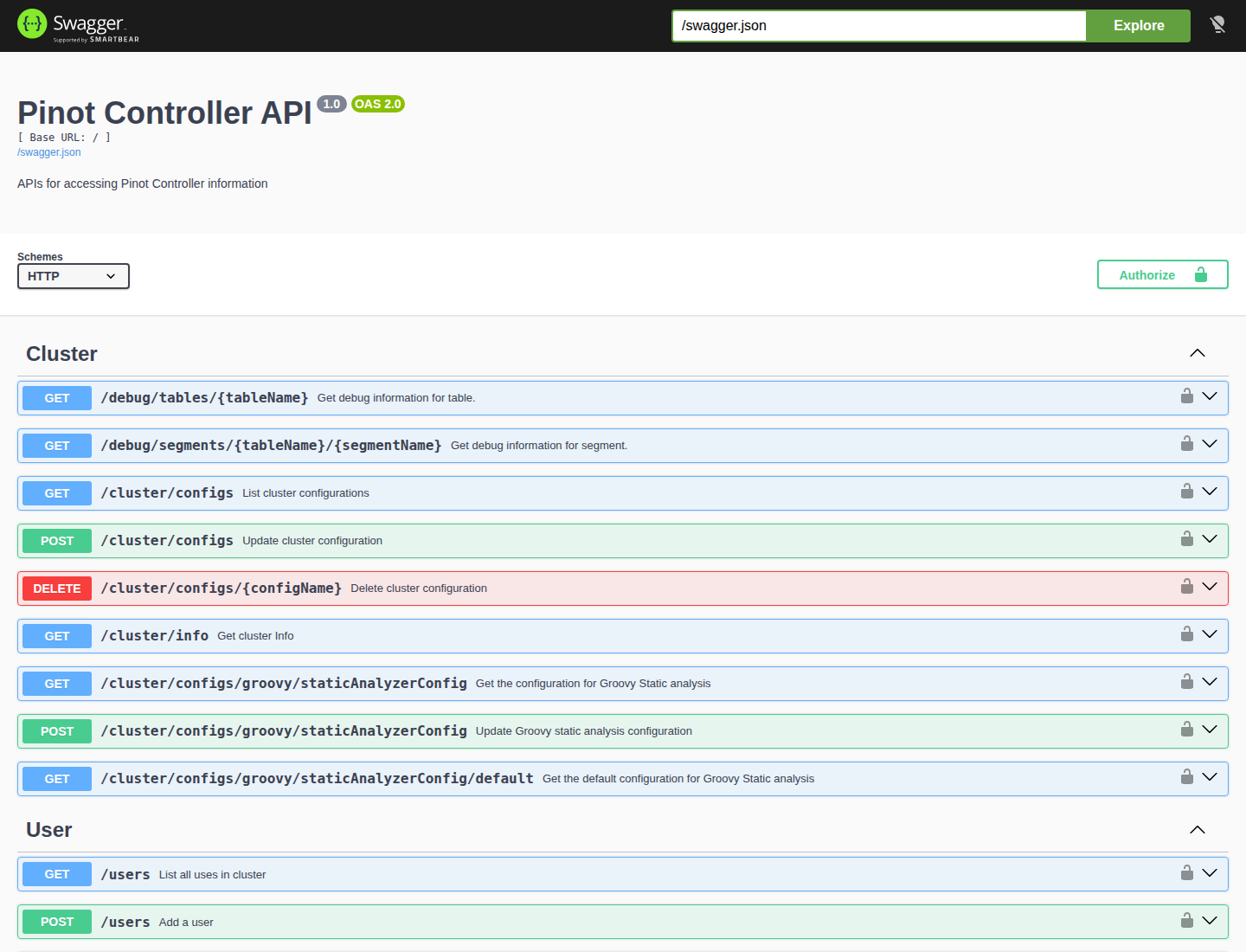Click the Authorize button

[1163, 274]
